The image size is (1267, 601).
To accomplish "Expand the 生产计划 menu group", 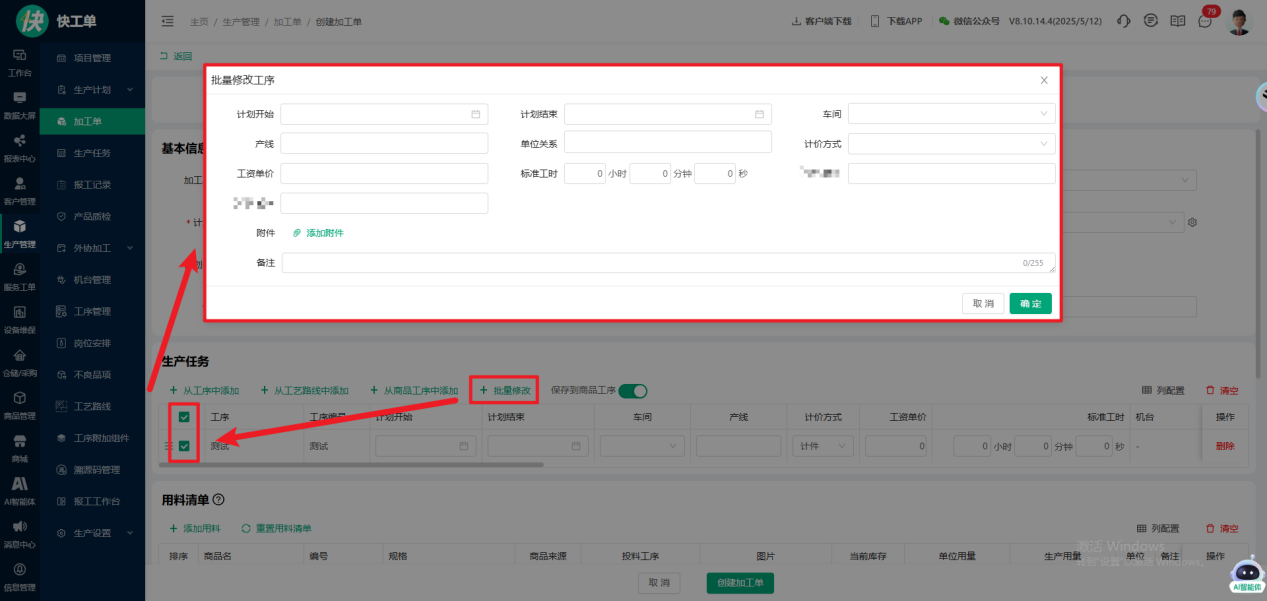I will tap(92, 90).
